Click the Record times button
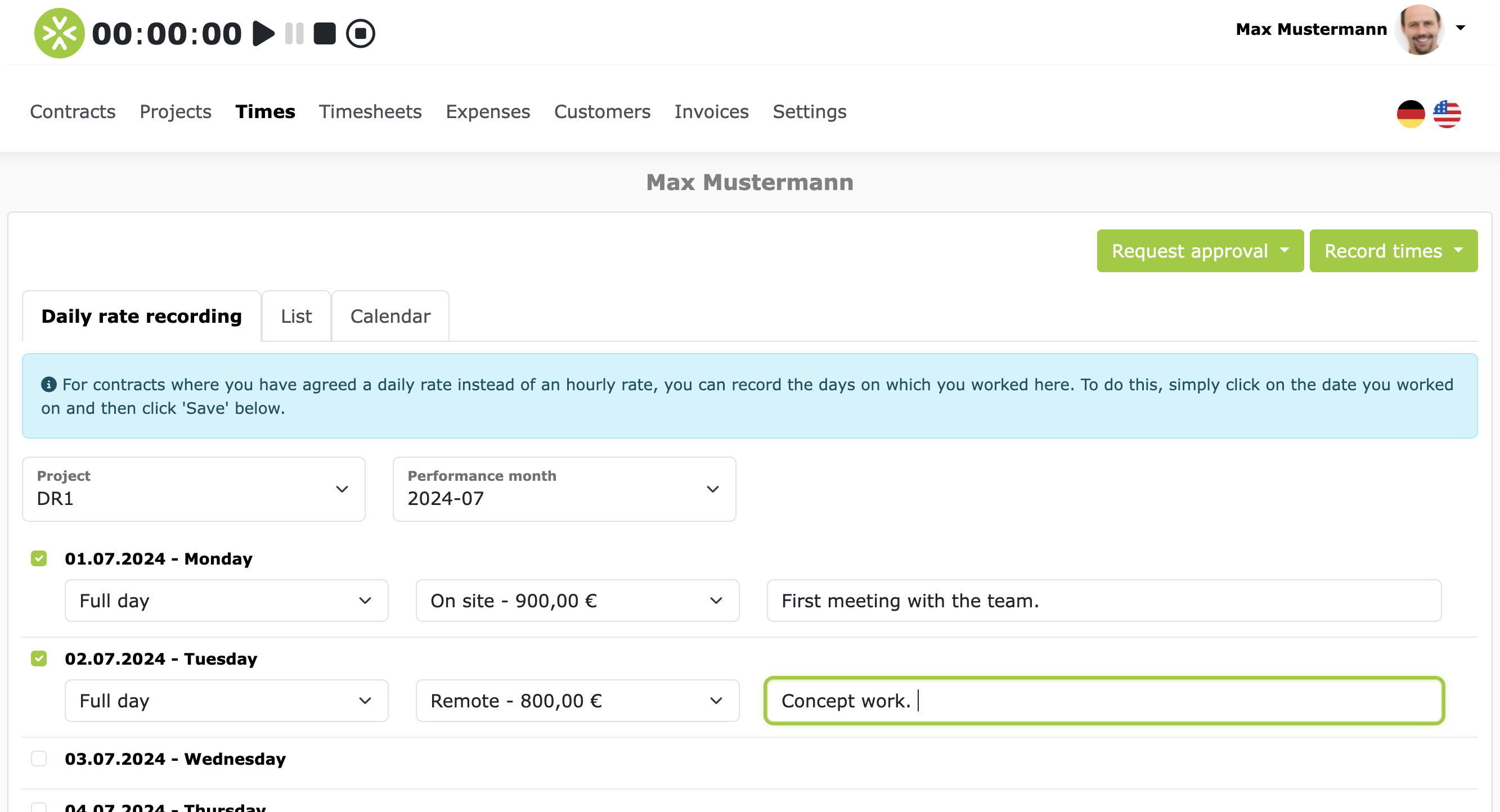This screenshot has height=812, width=1500. click(1393, 250)
